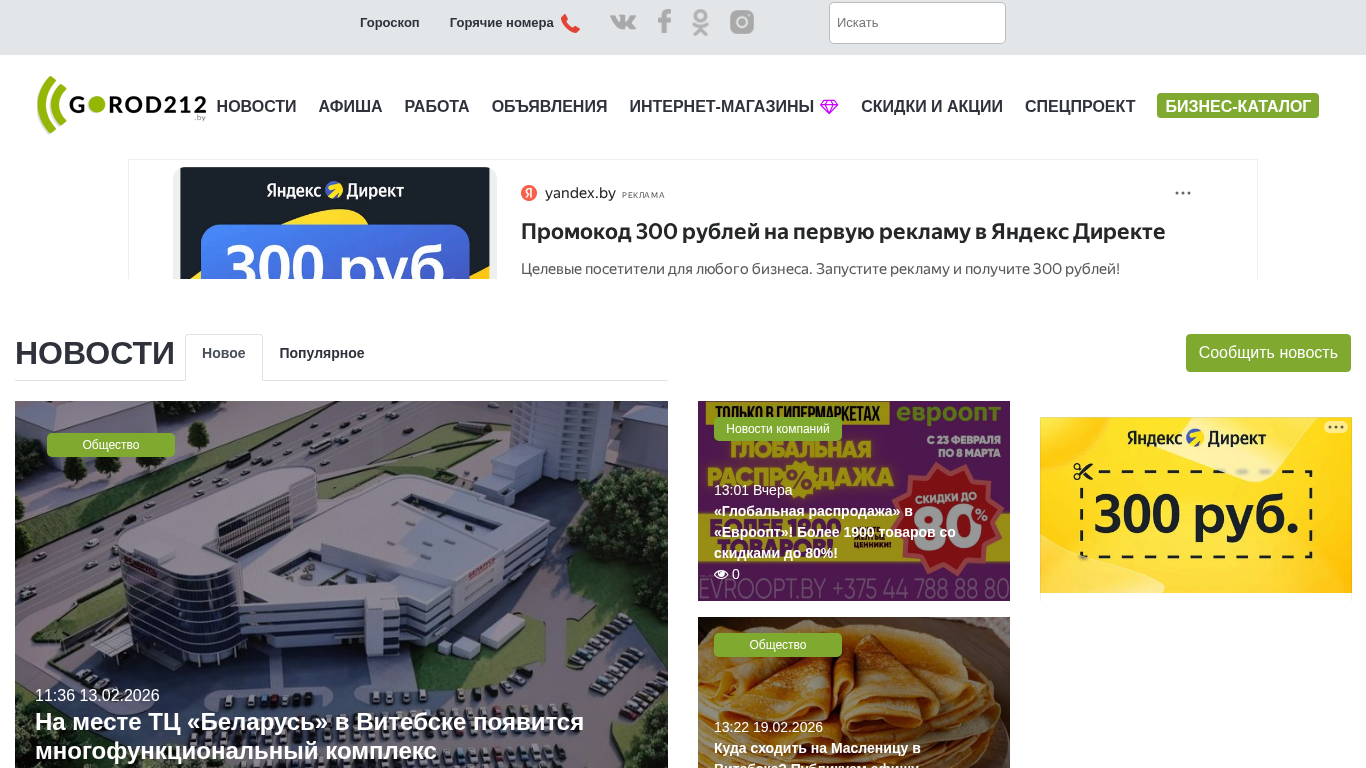Focus the Искать search field
1366x768 pixels.
coord(917,23)
